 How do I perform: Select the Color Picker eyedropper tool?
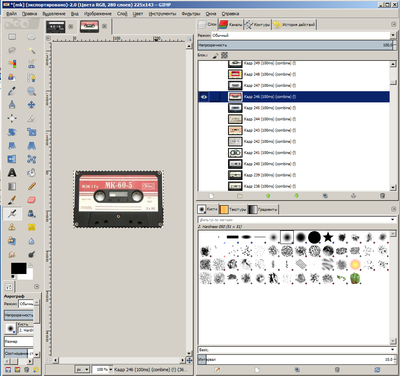[x=12, y=91]
